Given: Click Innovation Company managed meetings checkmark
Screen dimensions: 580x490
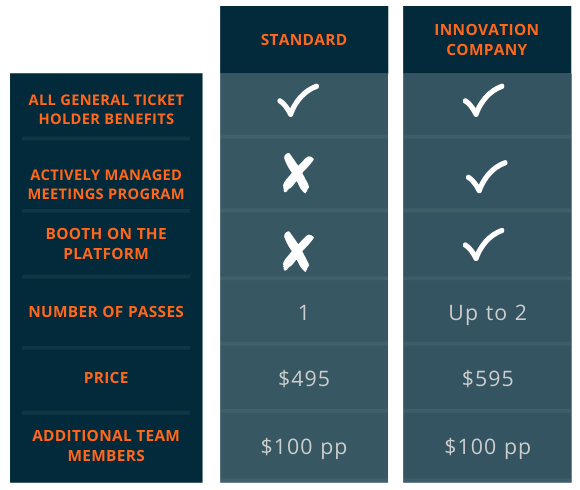Looking at the screenshot, I should click(x=486, y=177).
